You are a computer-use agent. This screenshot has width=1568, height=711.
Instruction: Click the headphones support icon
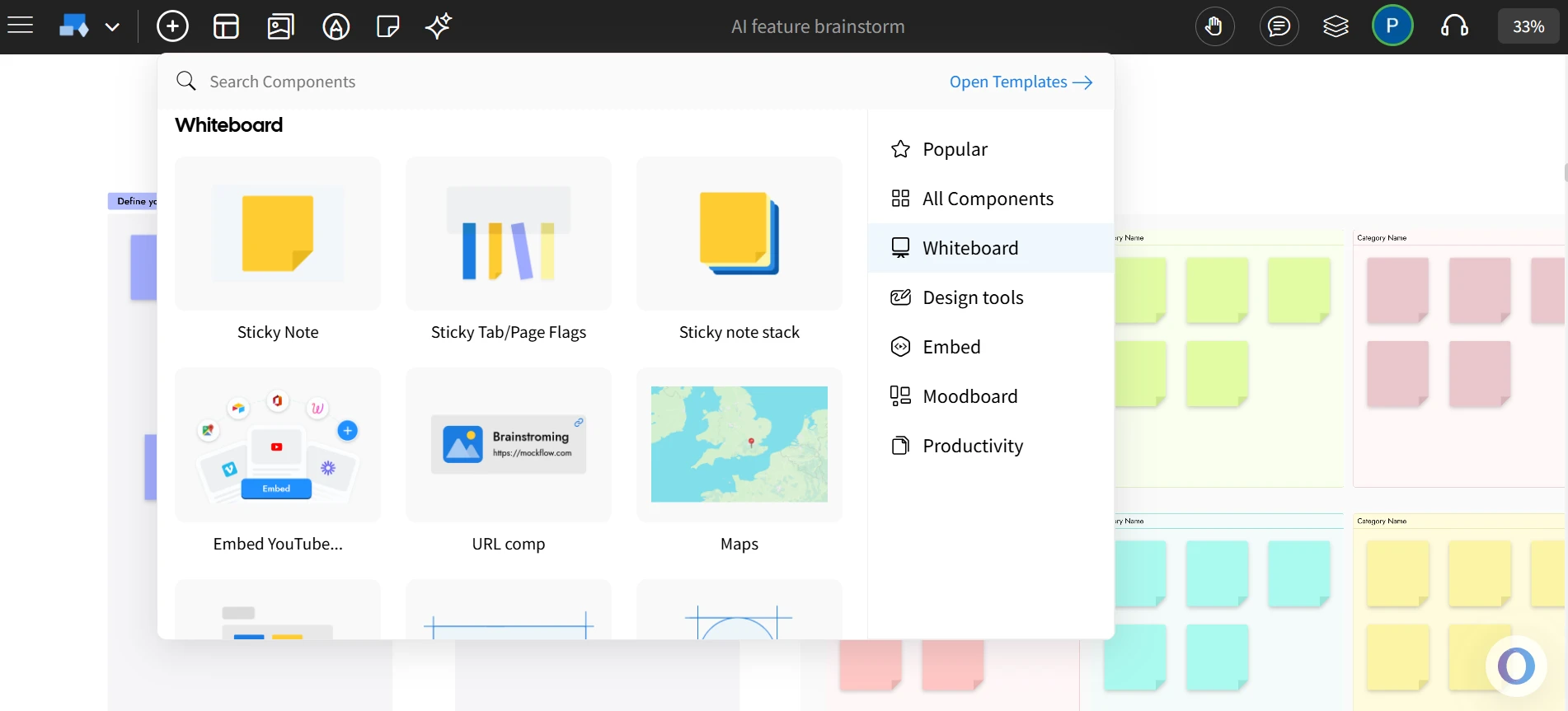pyautogui.click(x=1454, y=26)
